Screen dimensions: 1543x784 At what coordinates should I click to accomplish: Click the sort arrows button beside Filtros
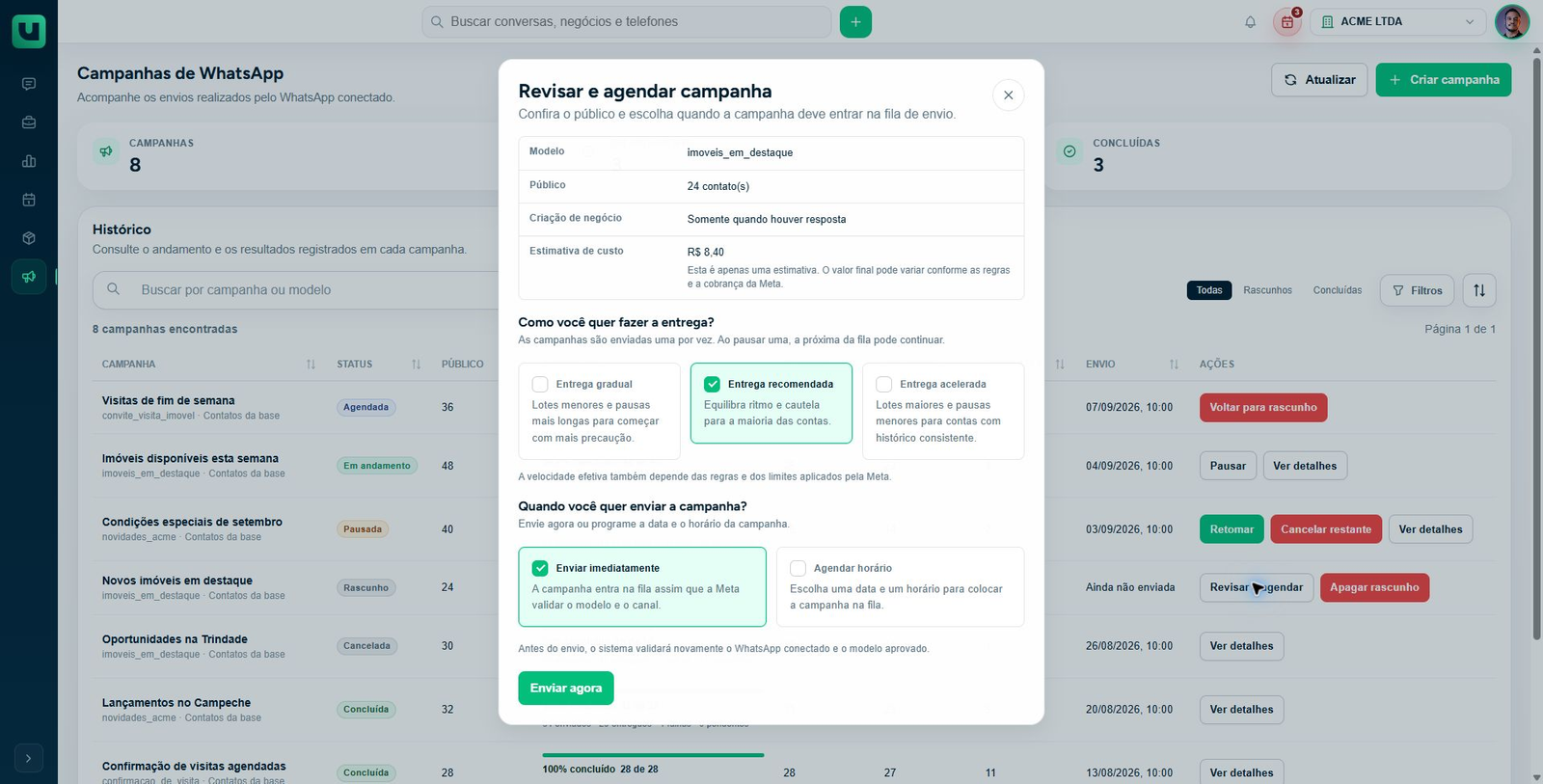[x=1479, y=290]
